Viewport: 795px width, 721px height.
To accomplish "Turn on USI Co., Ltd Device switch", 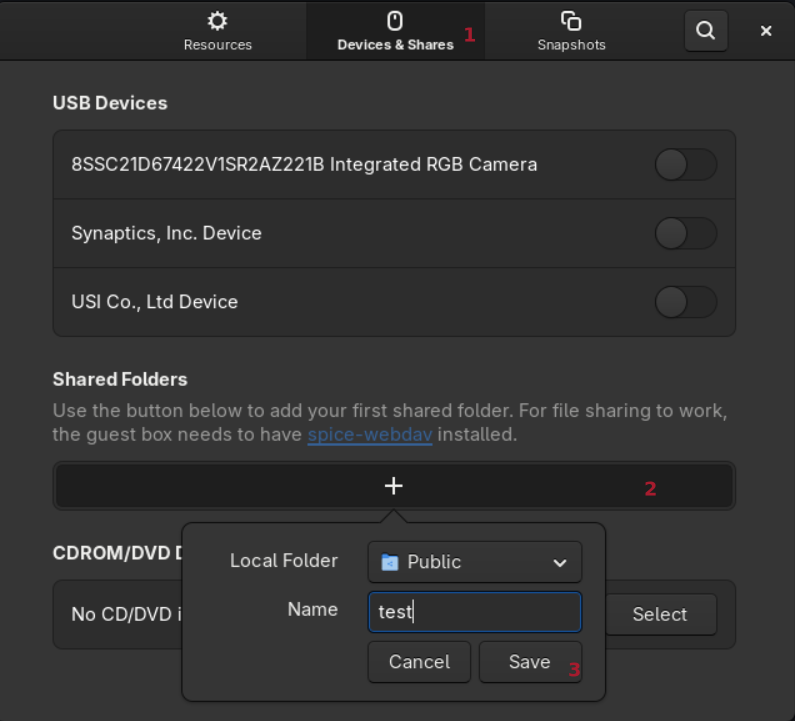I will coord(686,302).
